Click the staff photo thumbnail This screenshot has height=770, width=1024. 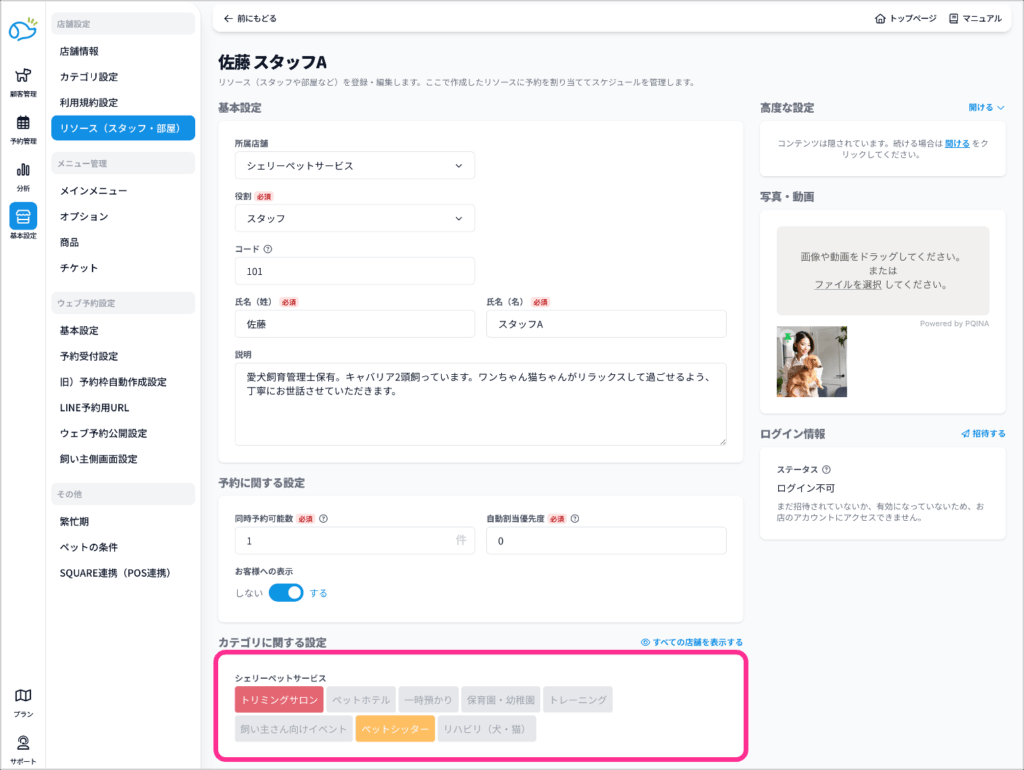(x=812, y=361)
